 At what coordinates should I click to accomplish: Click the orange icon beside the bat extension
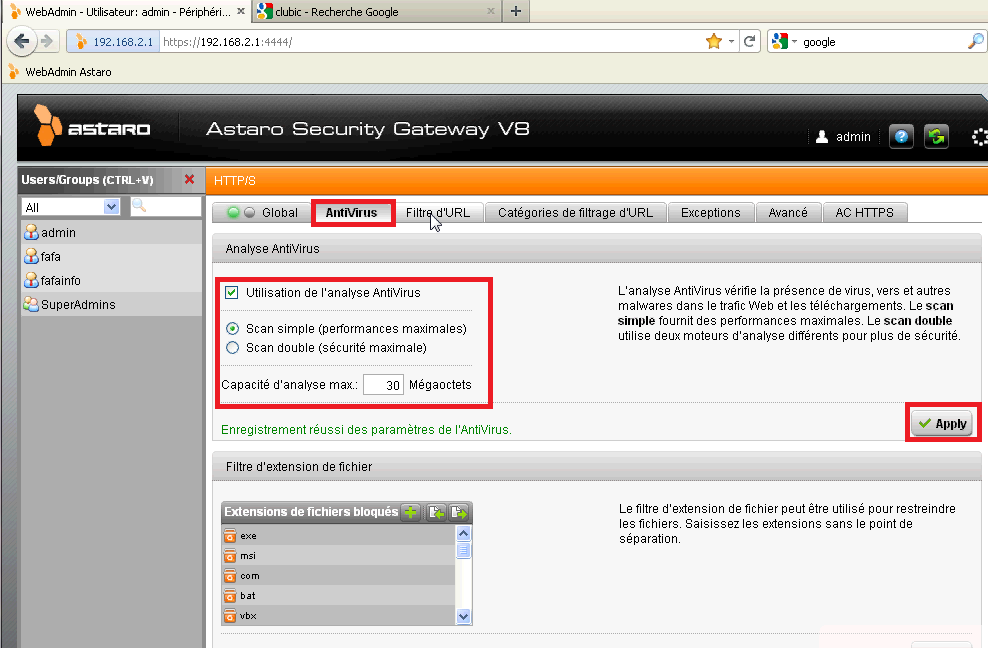pos(230,596)
